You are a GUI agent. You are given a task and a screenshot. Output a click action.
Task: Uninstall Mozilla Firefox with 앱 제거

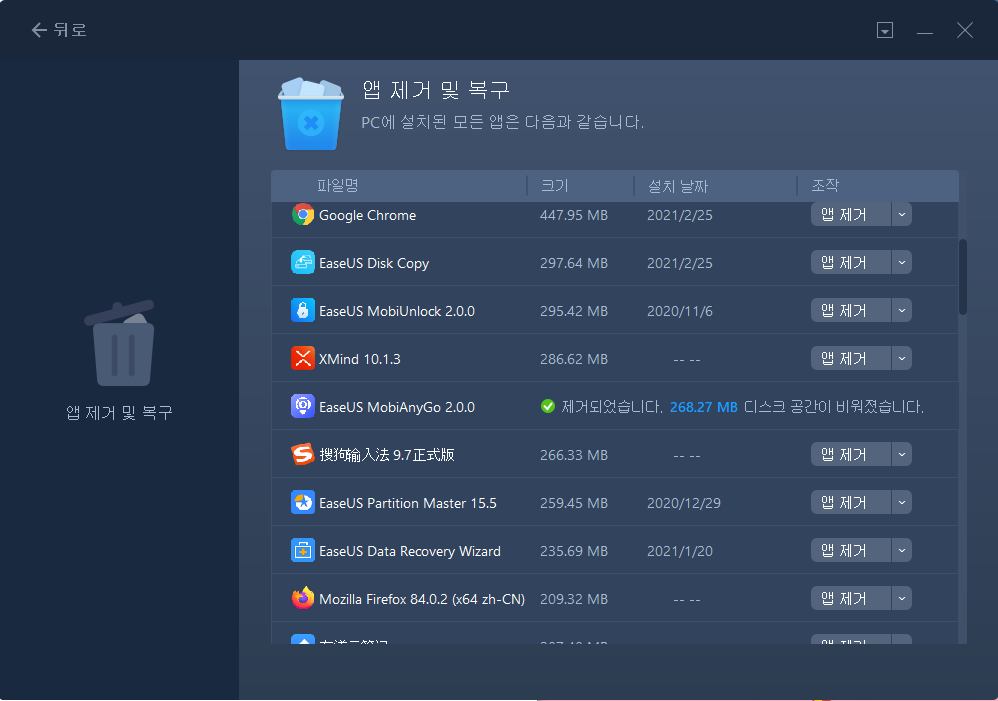tap(851, 598)
